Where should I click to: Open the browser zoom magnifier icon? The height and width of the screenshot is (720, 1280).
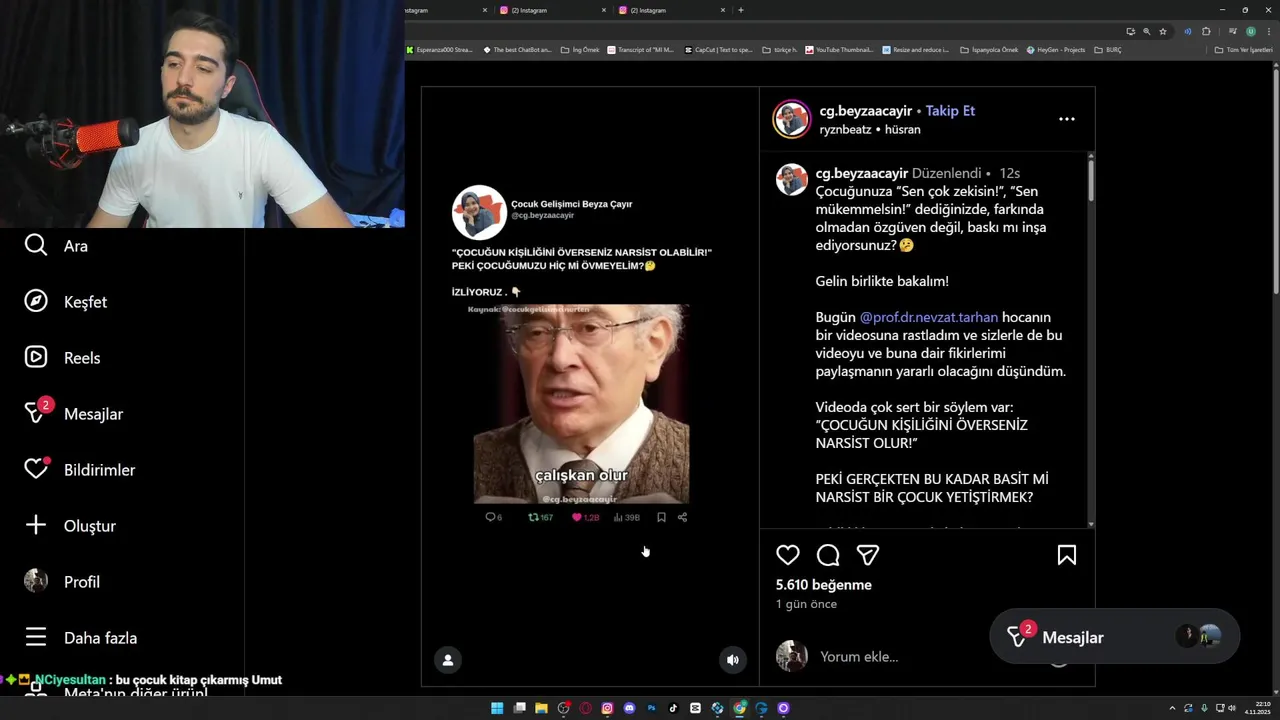1147,31
